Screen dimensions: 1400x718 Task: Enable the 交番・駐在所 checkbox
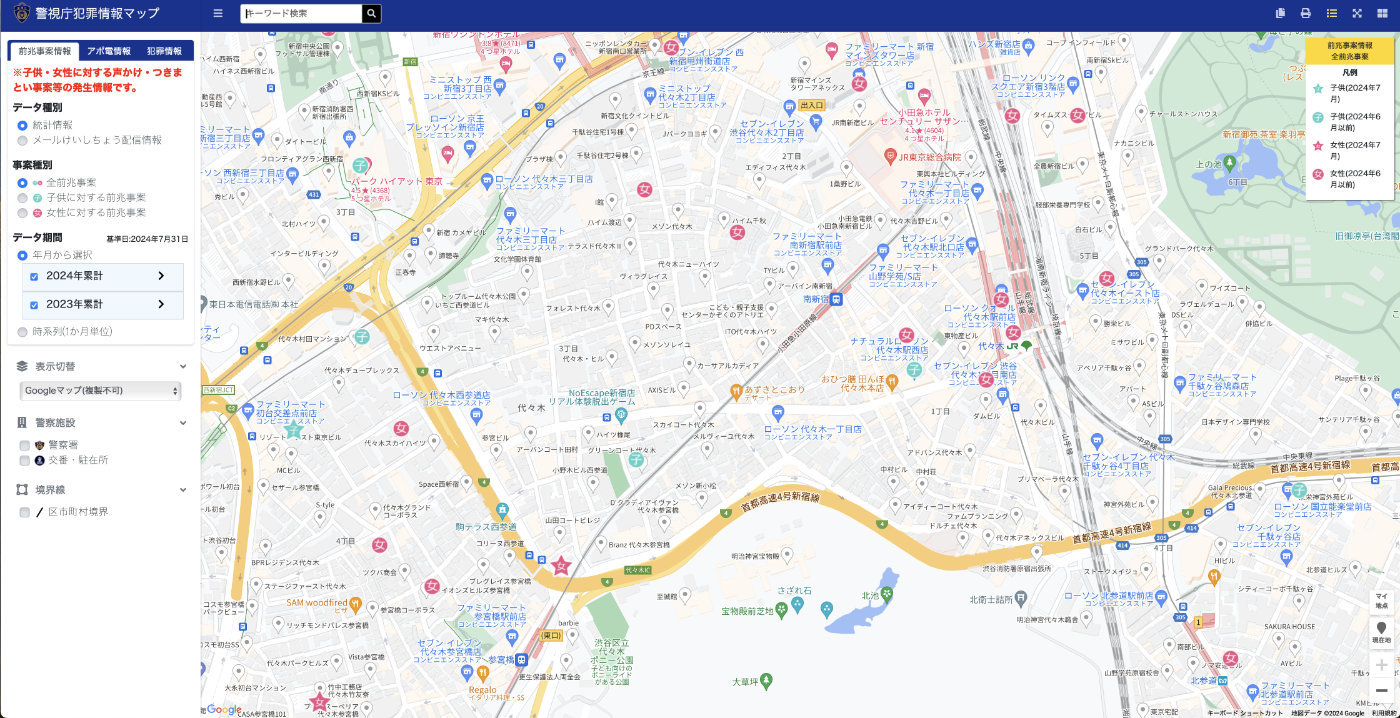pos(25,460)
